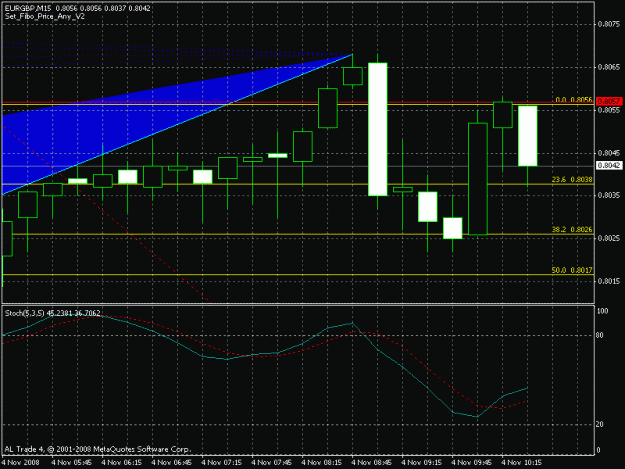Image resolution: width=625 pixels, height=469 pixels.
Task: Click the 4 Nov 10:15 time label
Action: click(x=521, y=463)
